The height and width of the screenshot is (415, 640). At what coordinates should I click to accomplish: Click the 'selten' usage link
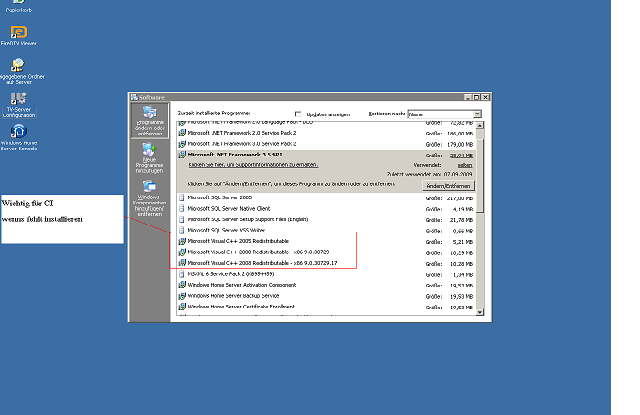465,165
